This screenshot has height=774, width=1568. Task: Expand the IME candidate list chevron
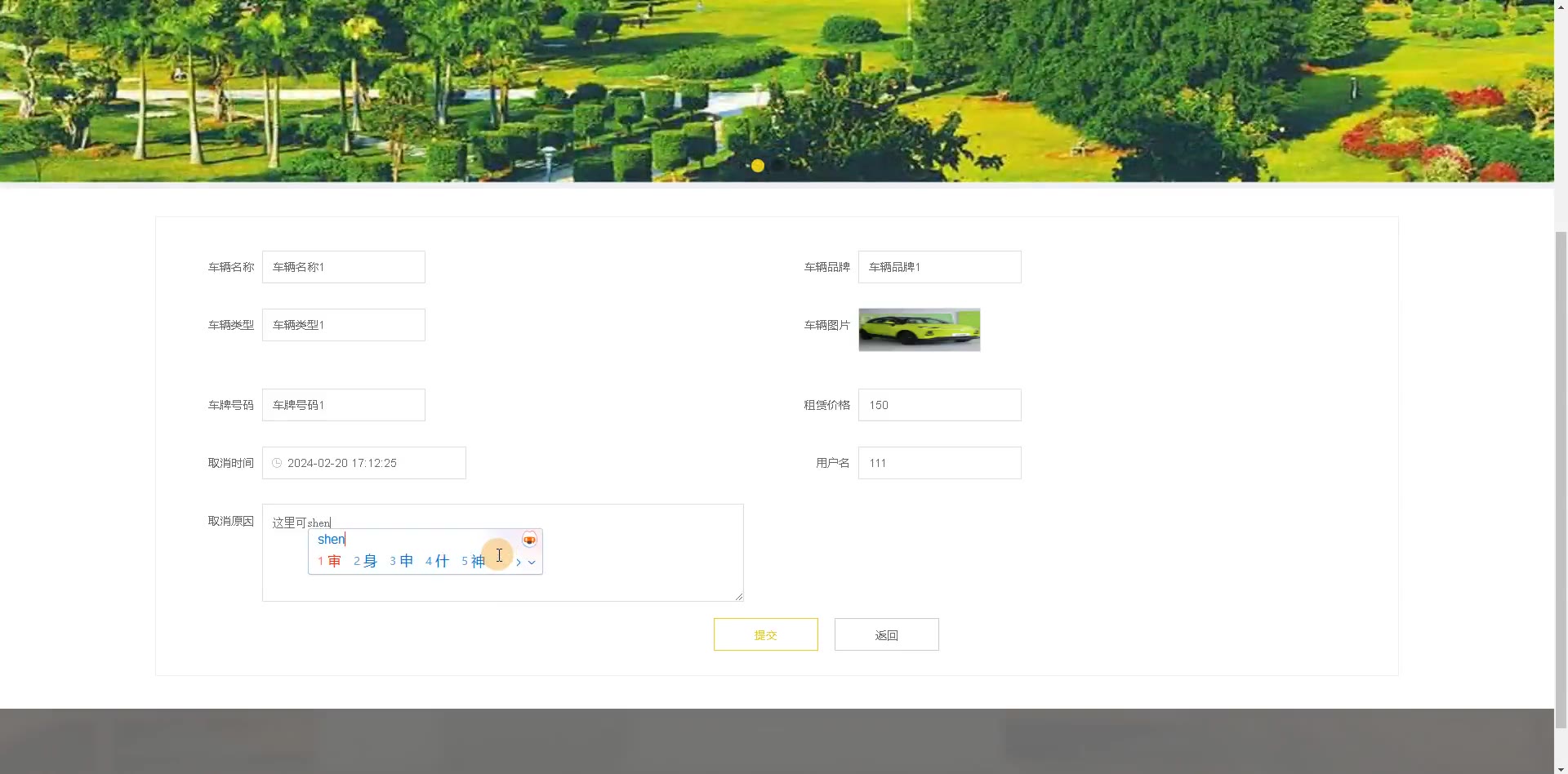[532, 562]
